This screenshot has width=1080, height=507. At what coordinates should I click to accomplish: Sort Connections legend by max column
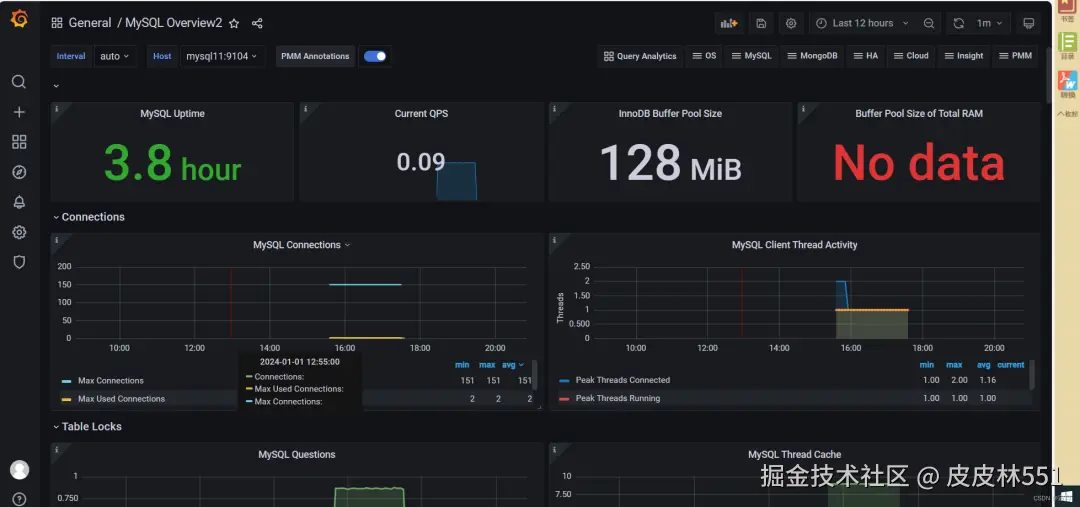point(487,365)
